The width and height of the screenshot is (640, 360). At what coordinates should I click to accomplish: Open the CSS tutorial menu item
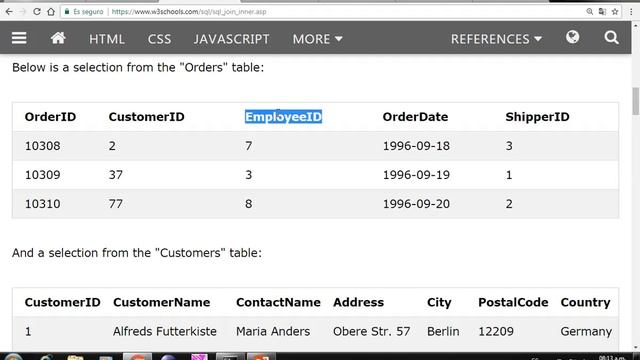tap(159, 39)
